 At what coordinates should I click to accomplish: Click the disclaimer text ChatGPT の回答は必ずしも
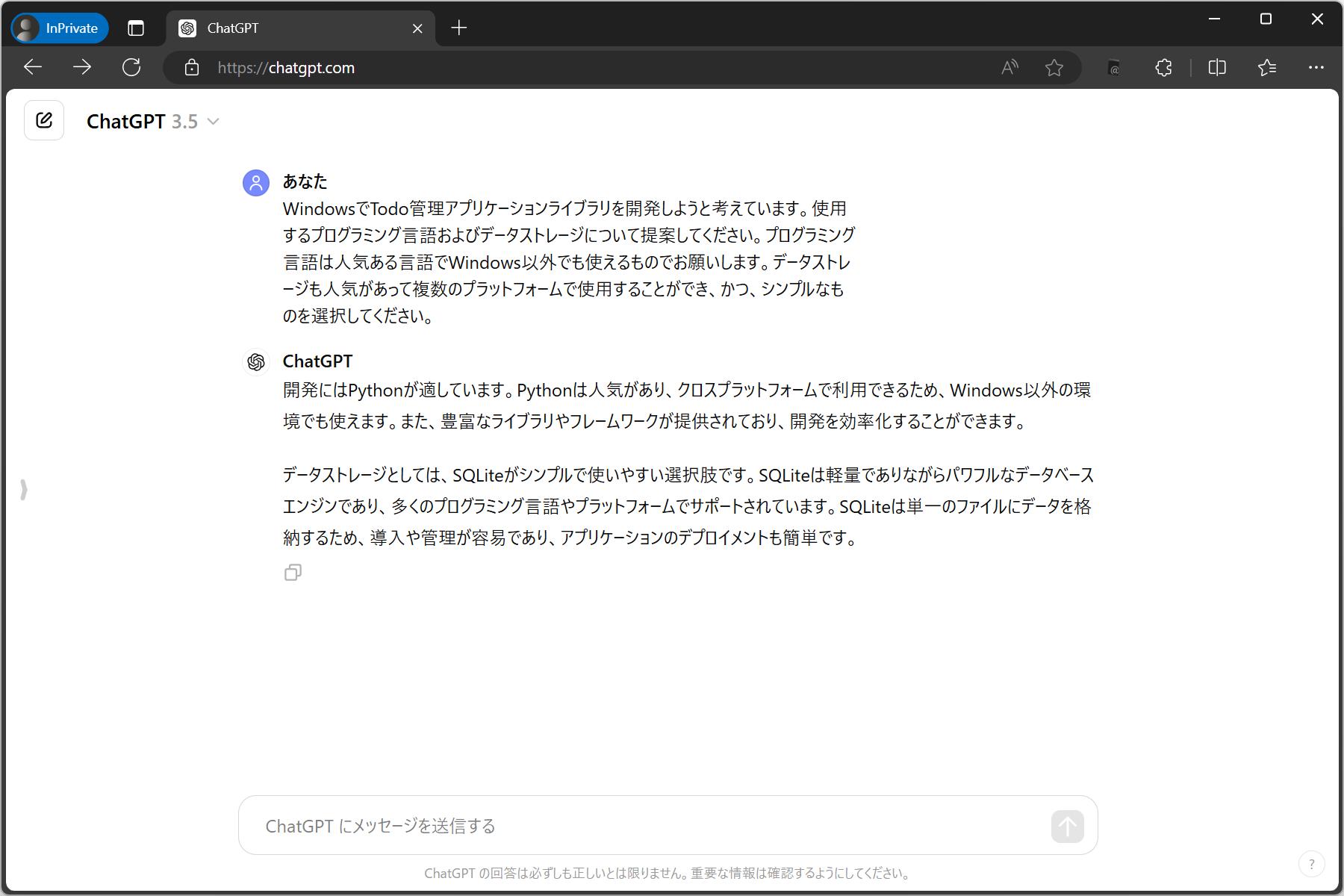click(x=667, y=873)
